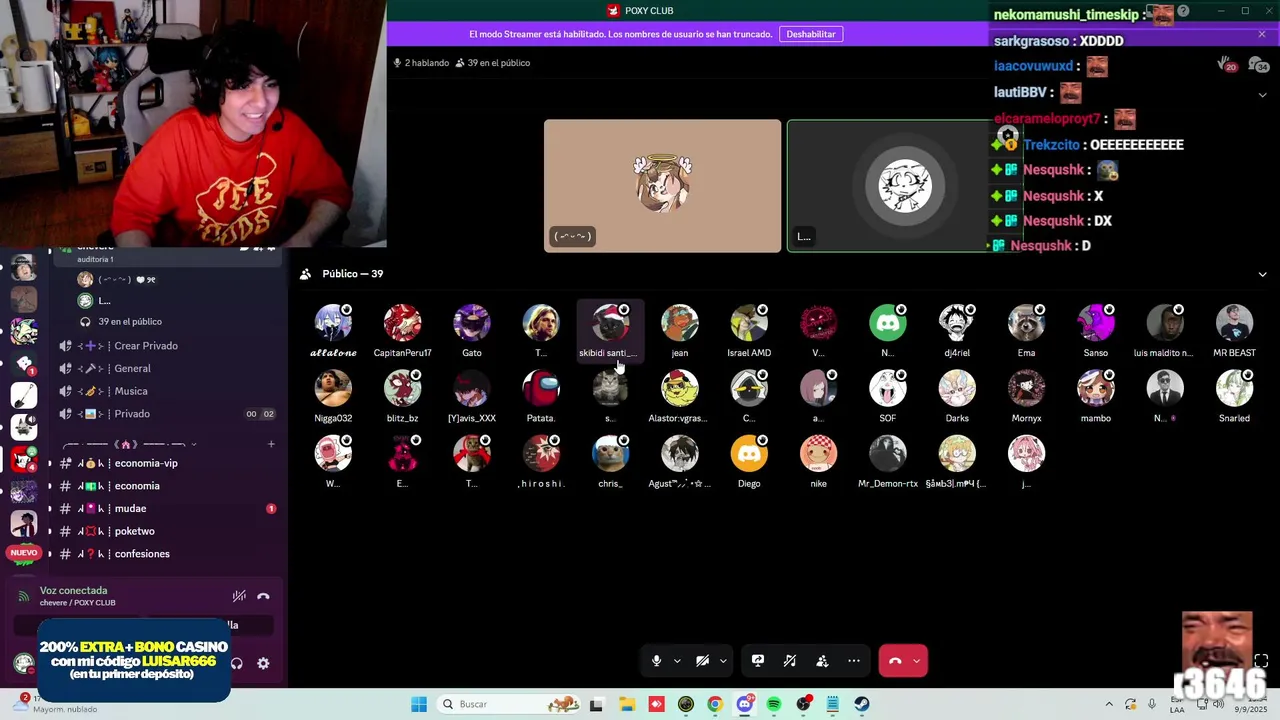Mute the microphone in the call controls
The height and width of the screenshot is (720, 1280).
click(656, 661)
